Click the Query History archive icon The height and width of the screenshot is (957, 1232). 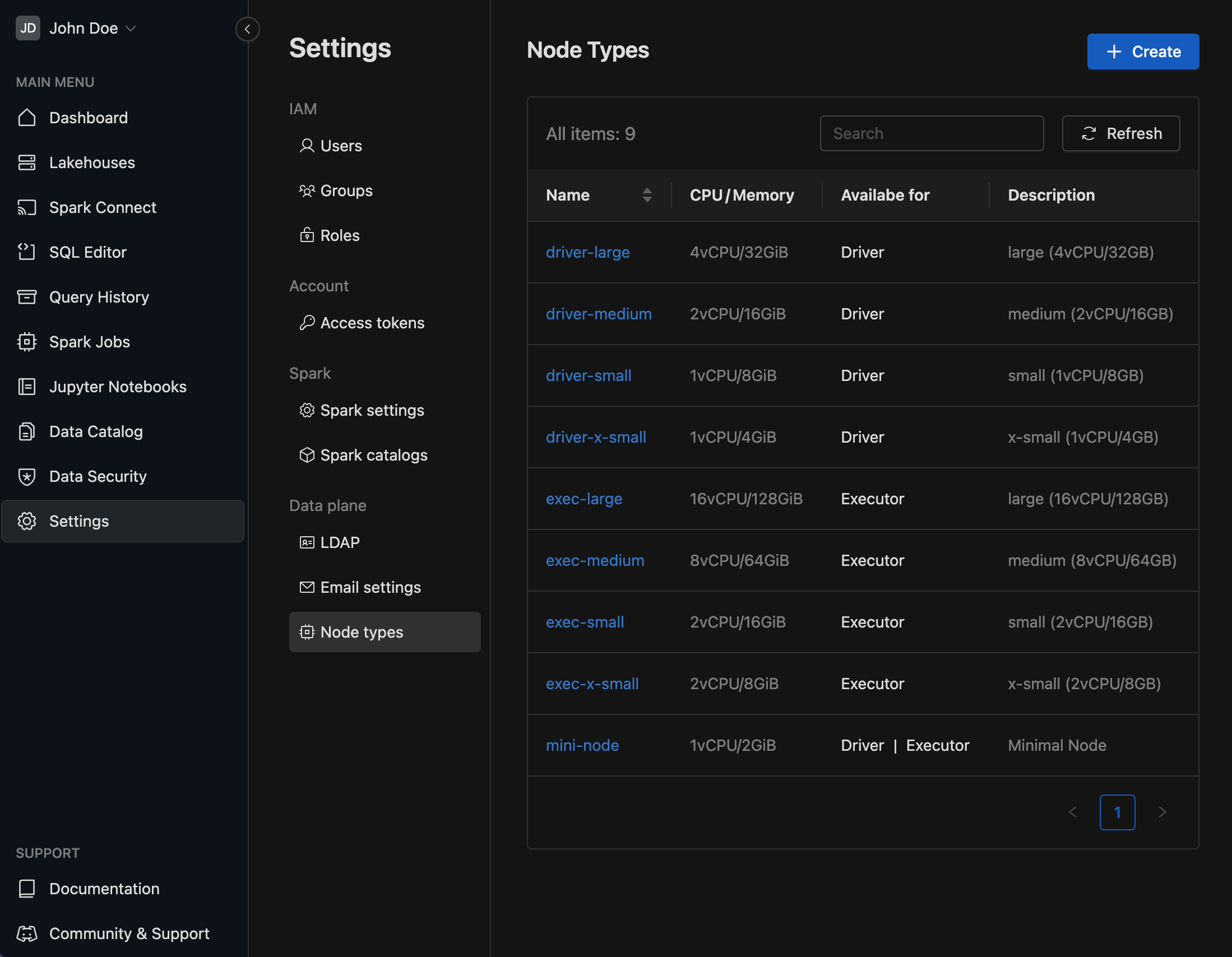(x=26, y=297)
